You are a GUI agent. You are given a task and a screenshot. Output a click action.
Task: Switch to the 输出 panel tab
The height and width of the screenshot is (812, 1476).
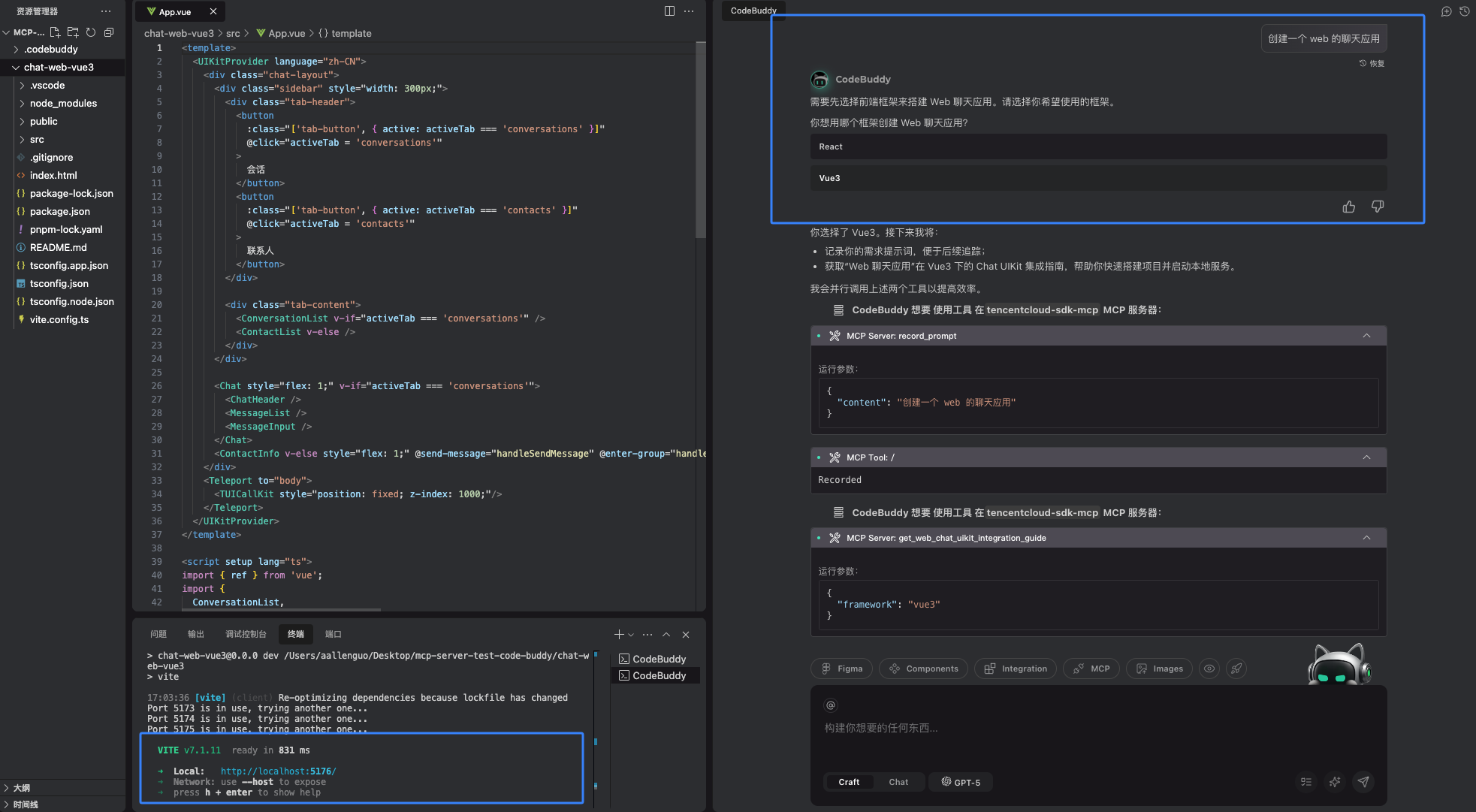click(196, 634)
